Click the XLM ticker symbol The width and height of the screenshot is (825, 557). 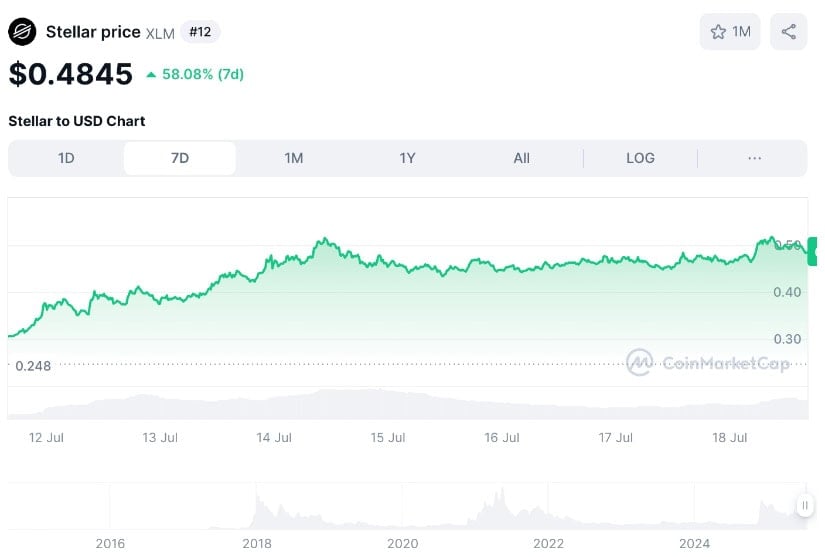160,34
